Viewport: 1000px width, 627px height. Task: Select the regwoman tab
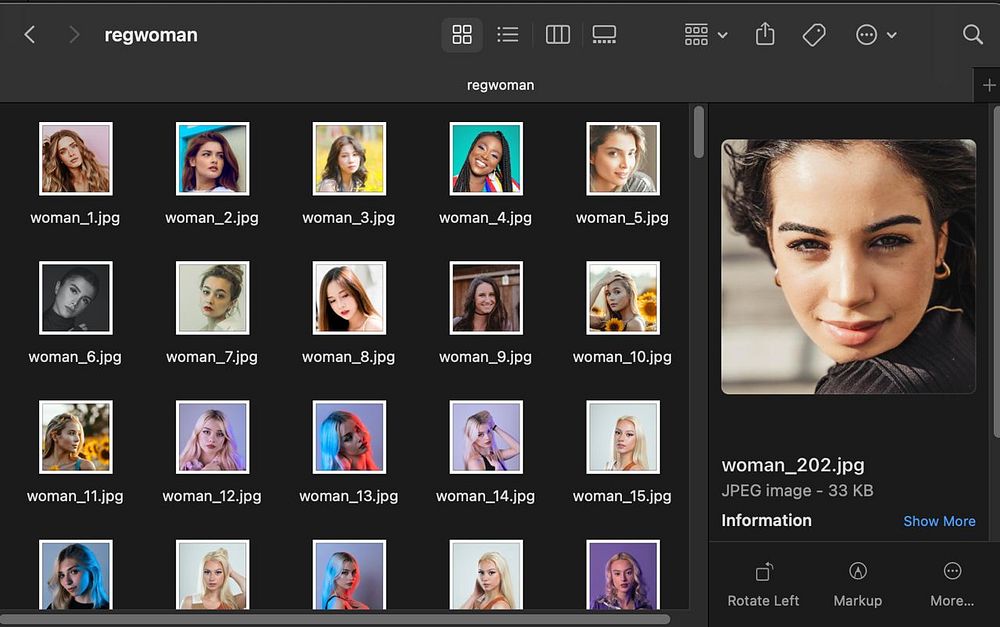(x=500, y=85)
